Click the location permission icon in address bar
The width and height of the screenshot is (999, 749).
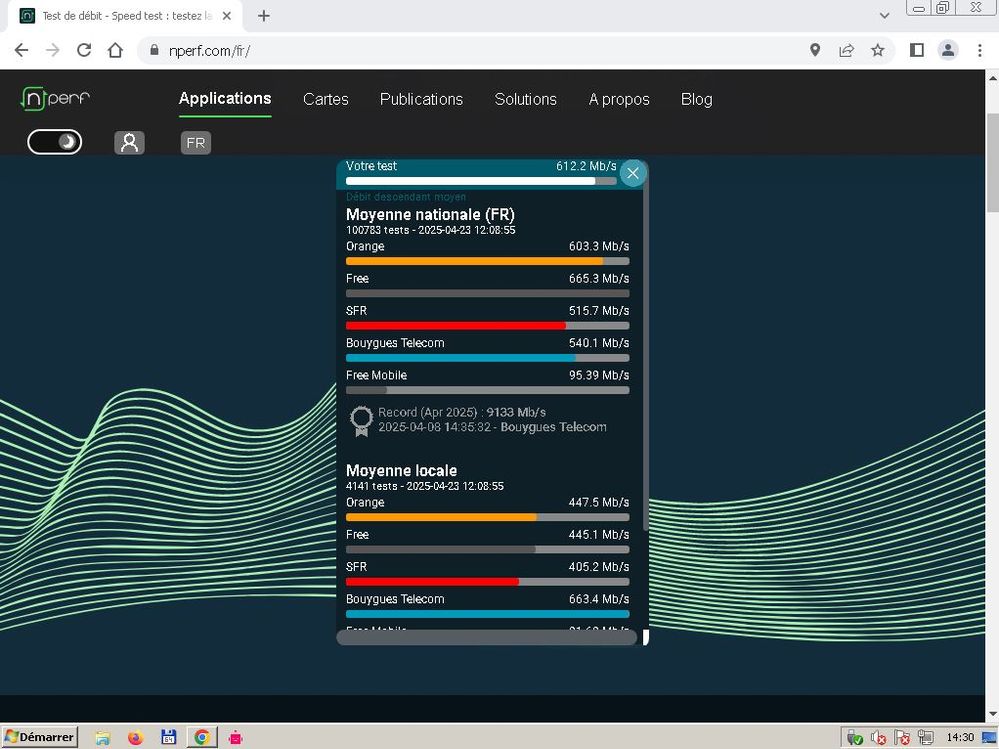pos(815,50)
